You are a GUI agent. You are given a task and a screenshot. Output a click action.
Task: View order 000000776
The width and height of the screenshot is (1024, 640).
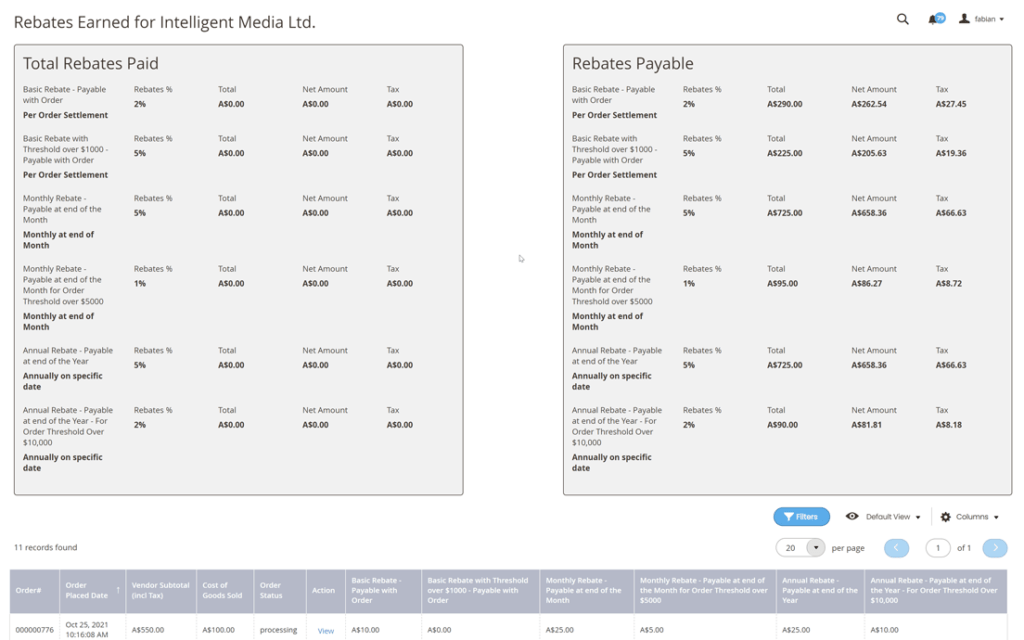point(325,631)
